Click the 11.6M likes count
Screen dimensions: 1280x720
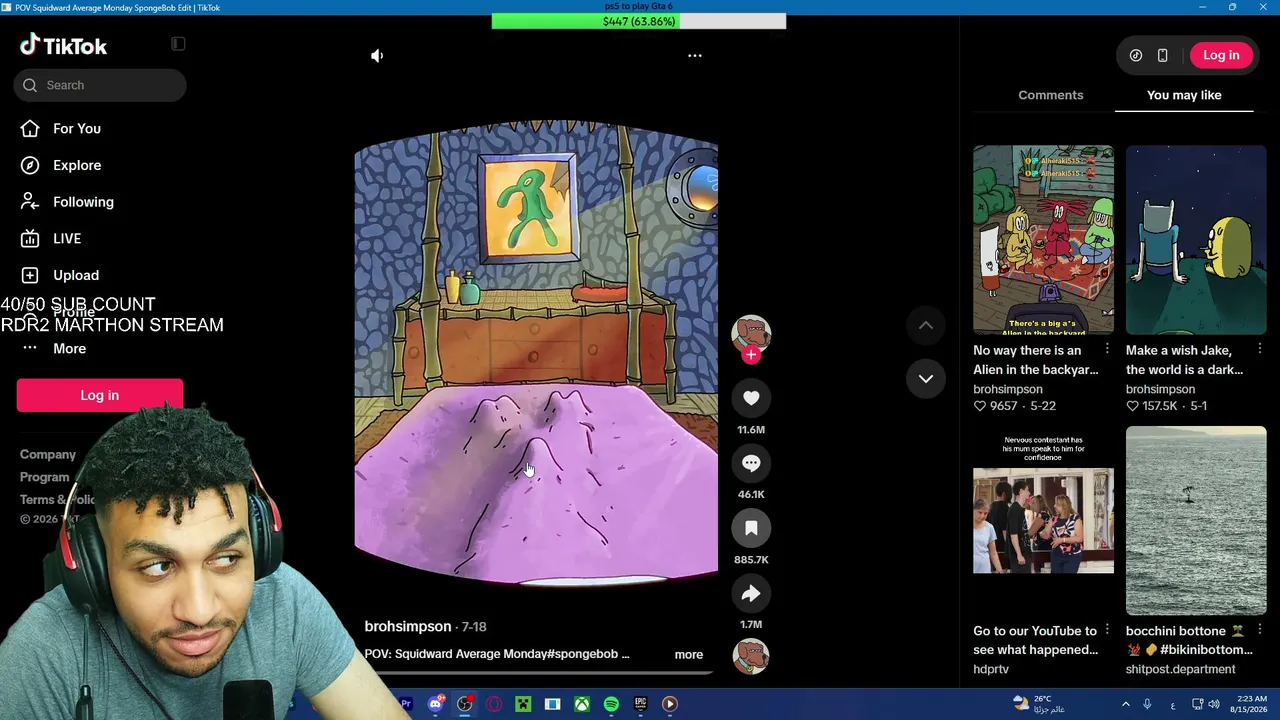pos(751,430)
